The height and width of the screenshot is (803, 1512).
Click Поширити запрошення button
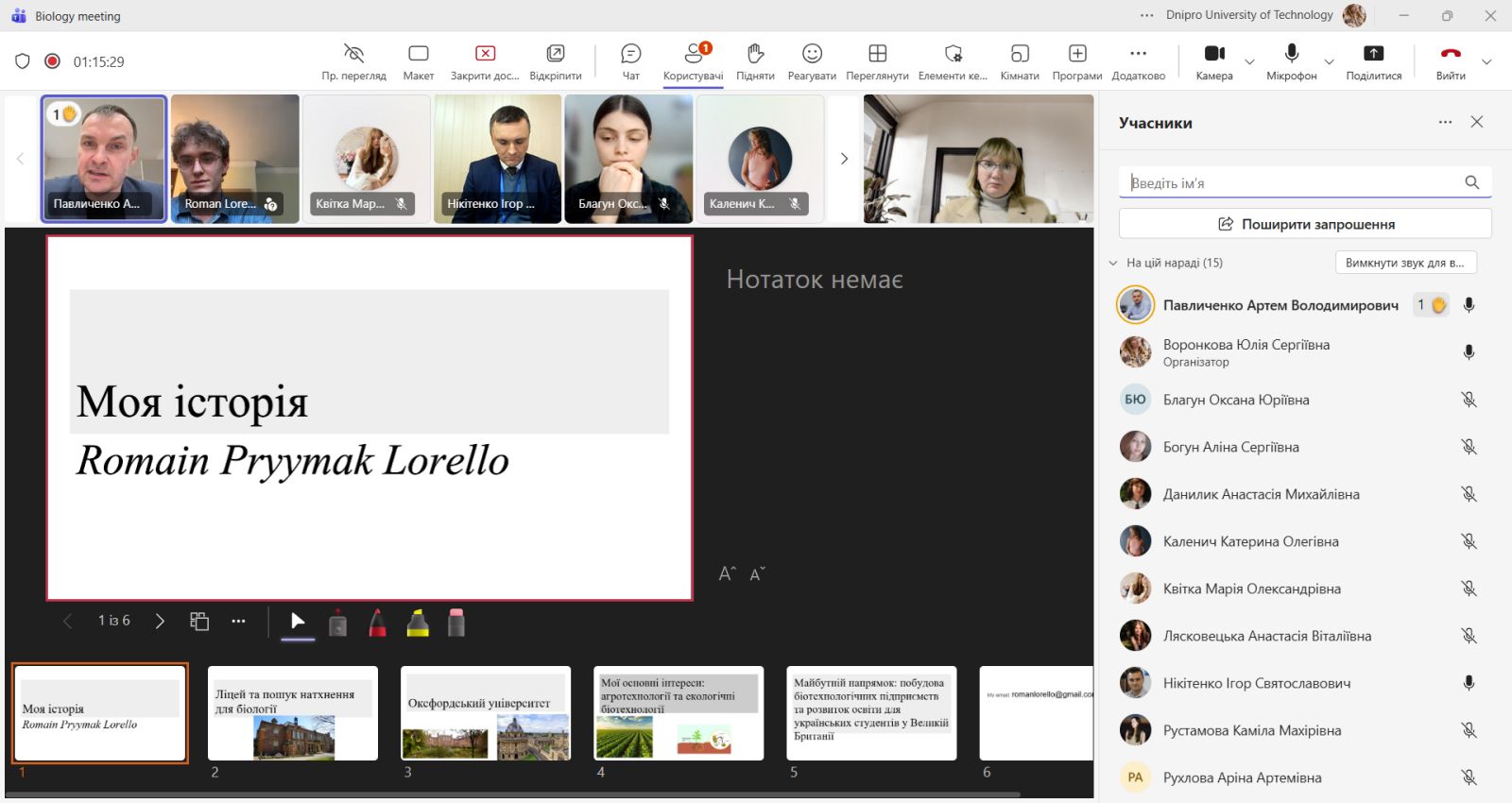click(1305, 224)
